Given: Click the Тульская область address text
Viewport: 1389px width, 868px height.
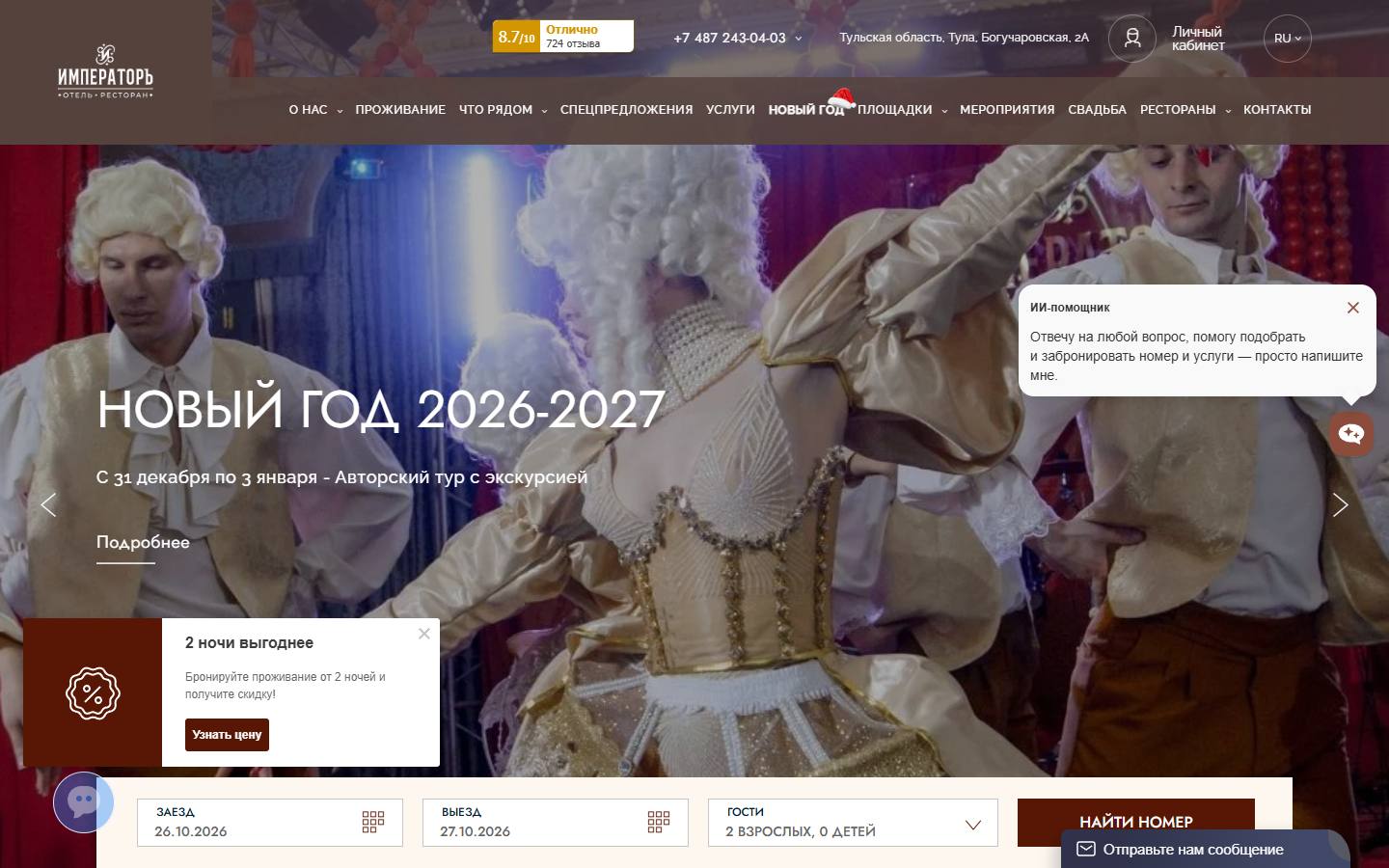Looking at the screenshot, I should coord(964,38).
